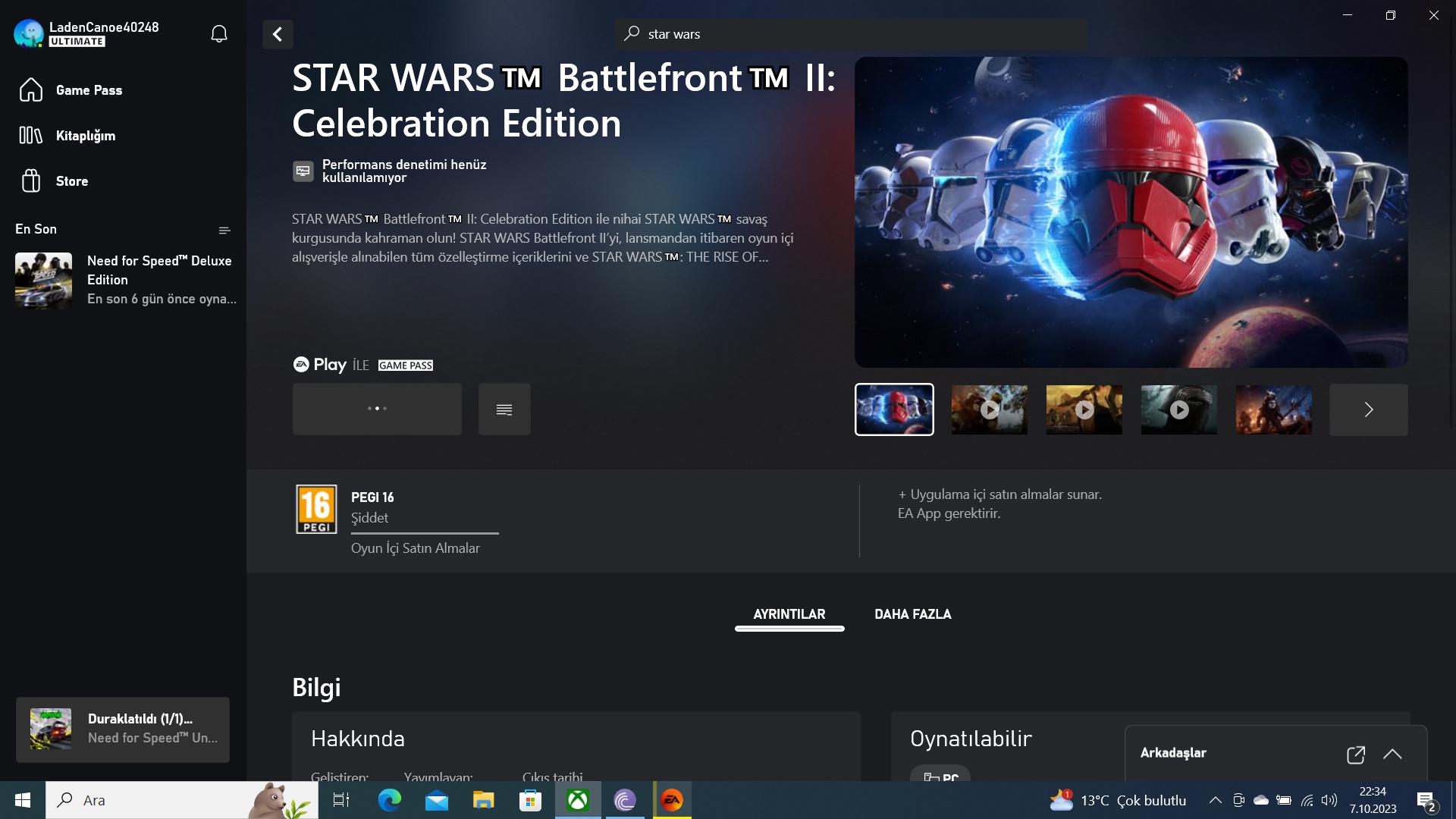This screenshot has width=1456, height=819.
Task: Adjust the system volume from the tray
Action: click(x=1328, y=800)
